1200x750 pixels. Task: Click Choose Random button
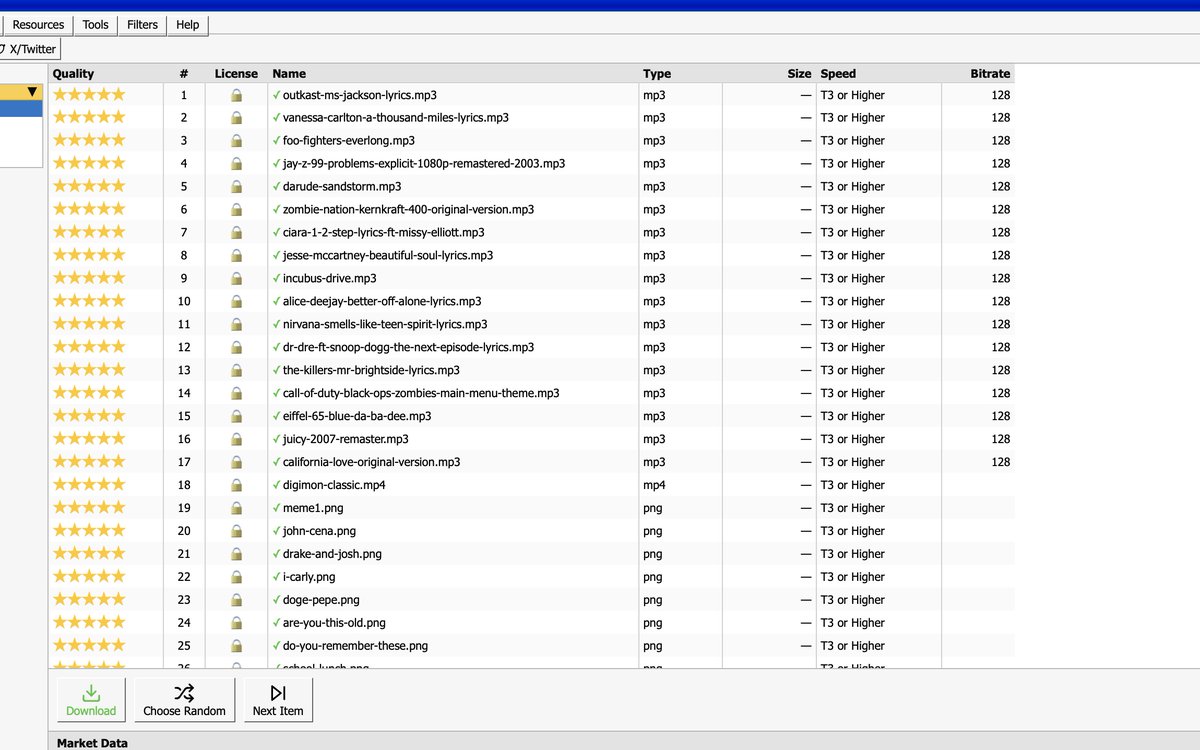(184, 699)
